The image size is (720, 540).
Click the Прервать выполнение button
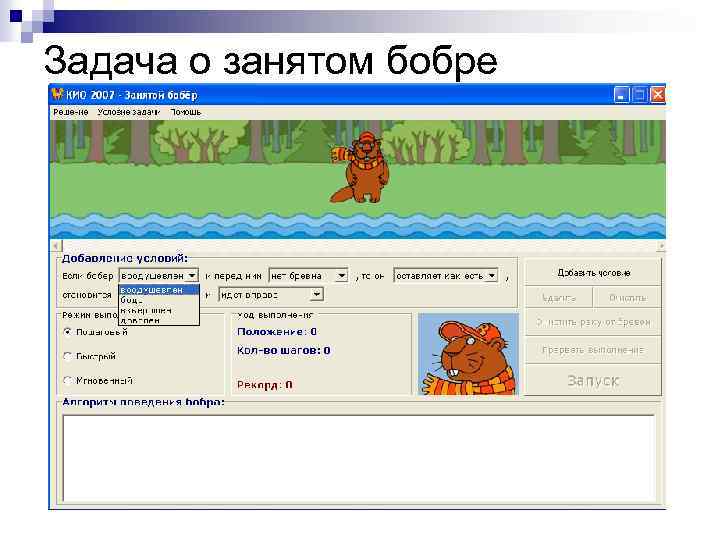tap(593, 350)
